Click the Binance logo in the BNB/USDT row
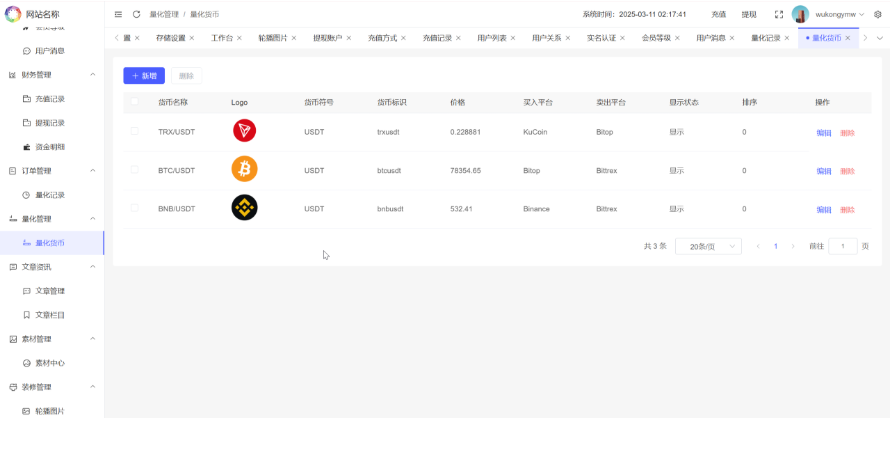 tap(244, 208)
